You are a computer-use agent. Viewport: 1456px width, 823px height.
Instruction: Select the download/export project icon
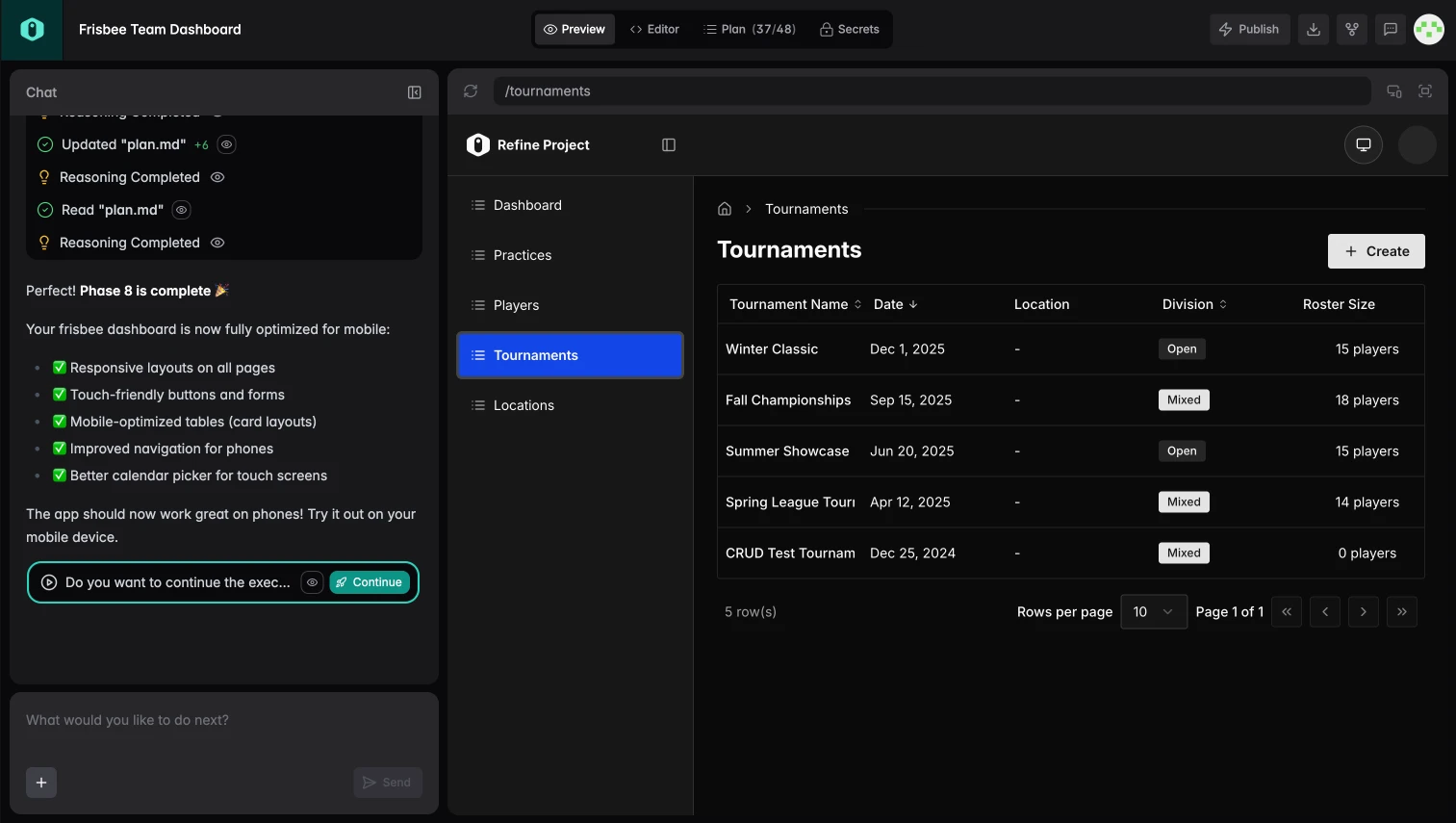pos(1313,29)
